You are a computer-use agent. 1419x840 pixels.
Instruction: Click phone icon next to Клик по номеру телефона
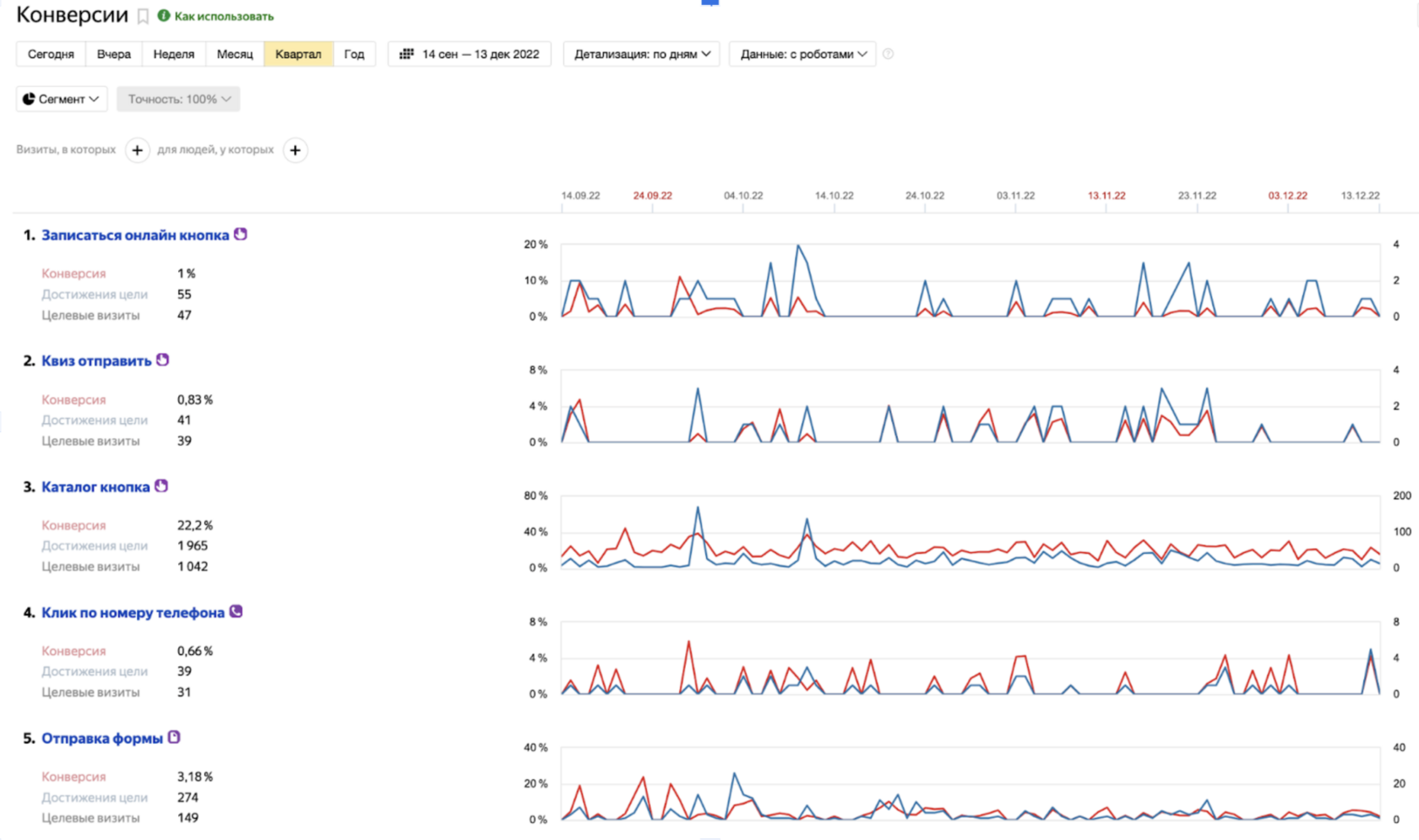coord(236,611)
